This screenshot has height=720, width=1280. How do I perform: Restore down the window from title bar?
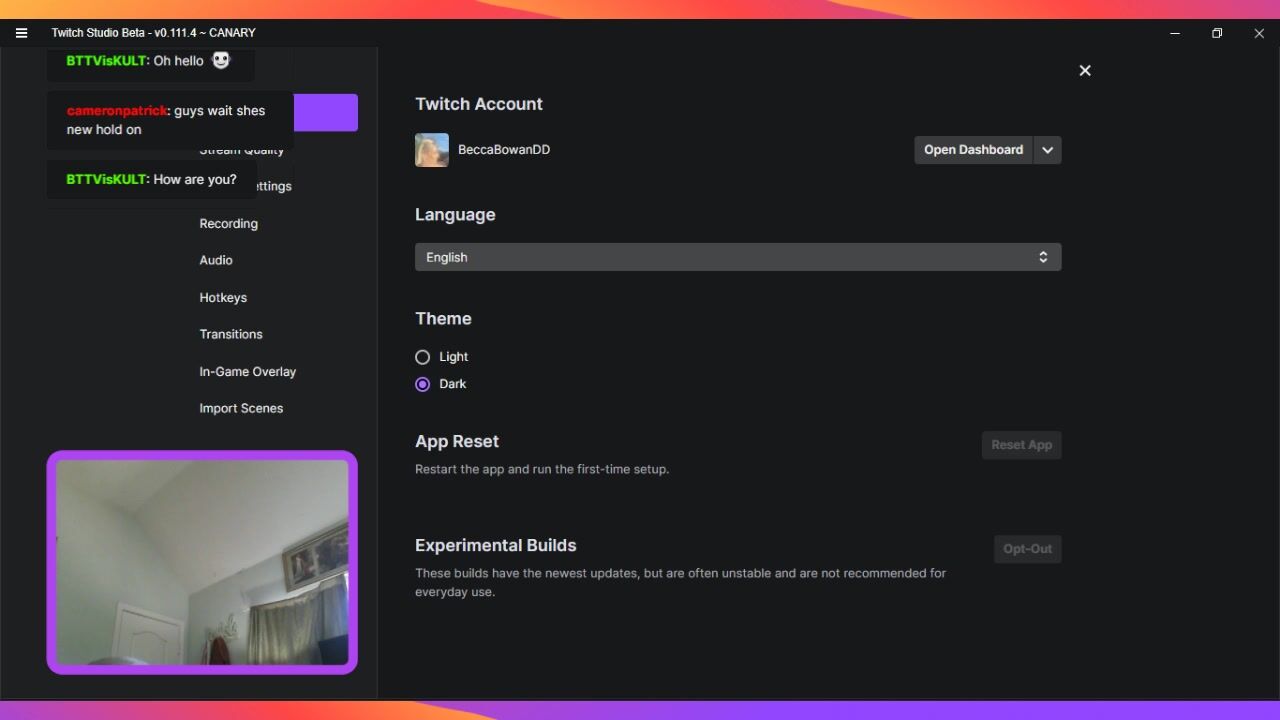point(1217,33)
